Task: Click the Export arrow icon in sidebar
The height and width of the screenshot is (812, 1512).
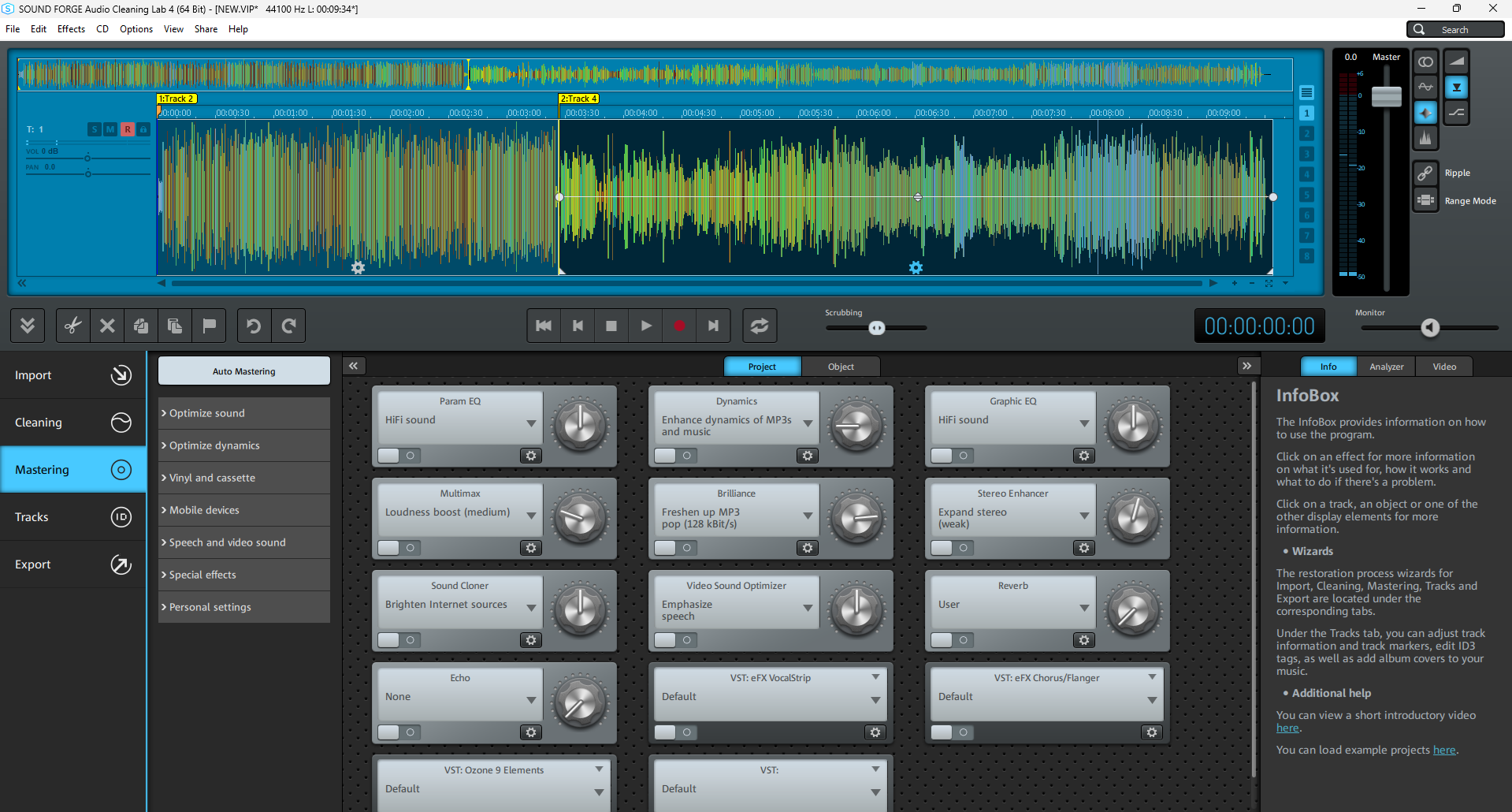Action: [121, 564]
